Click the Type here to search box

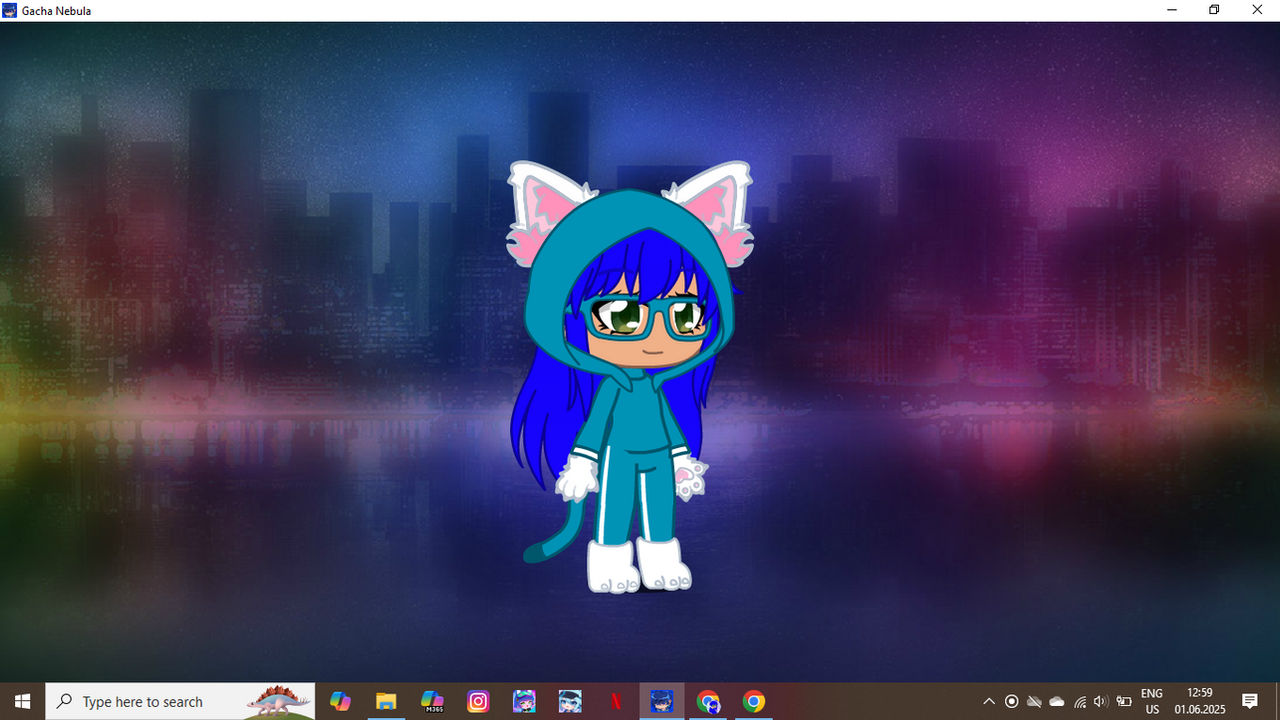point(180,701)
